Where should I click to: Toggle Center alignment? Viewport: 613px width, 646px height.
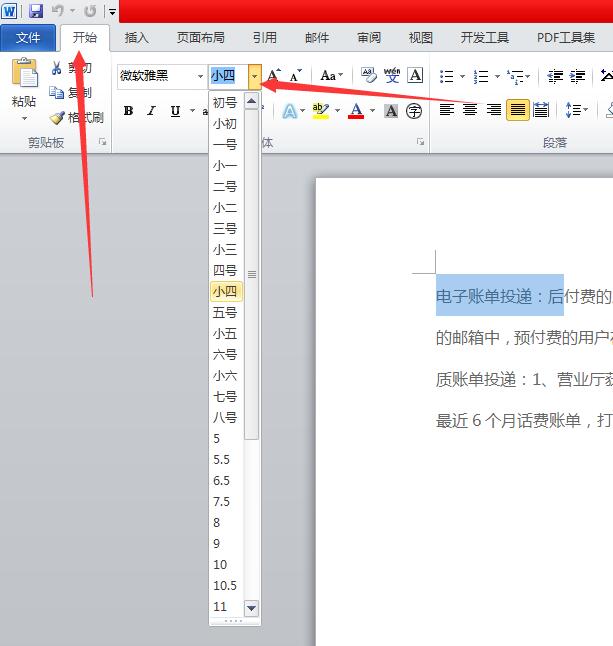click(470, 110)
